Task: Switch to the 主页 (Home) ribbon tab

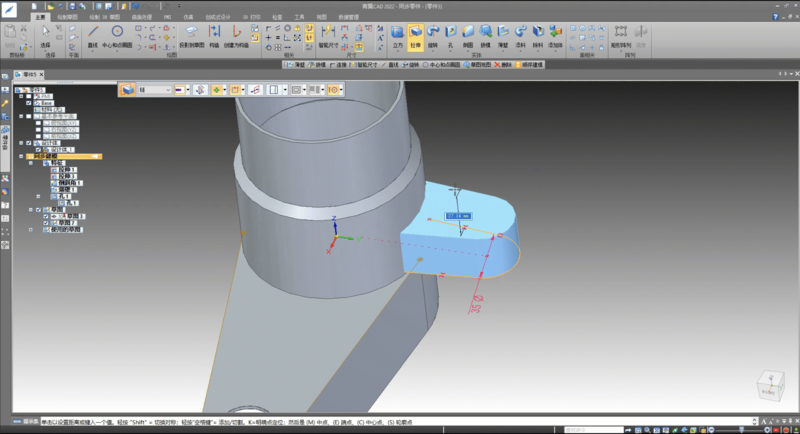Action: point(40,17)
